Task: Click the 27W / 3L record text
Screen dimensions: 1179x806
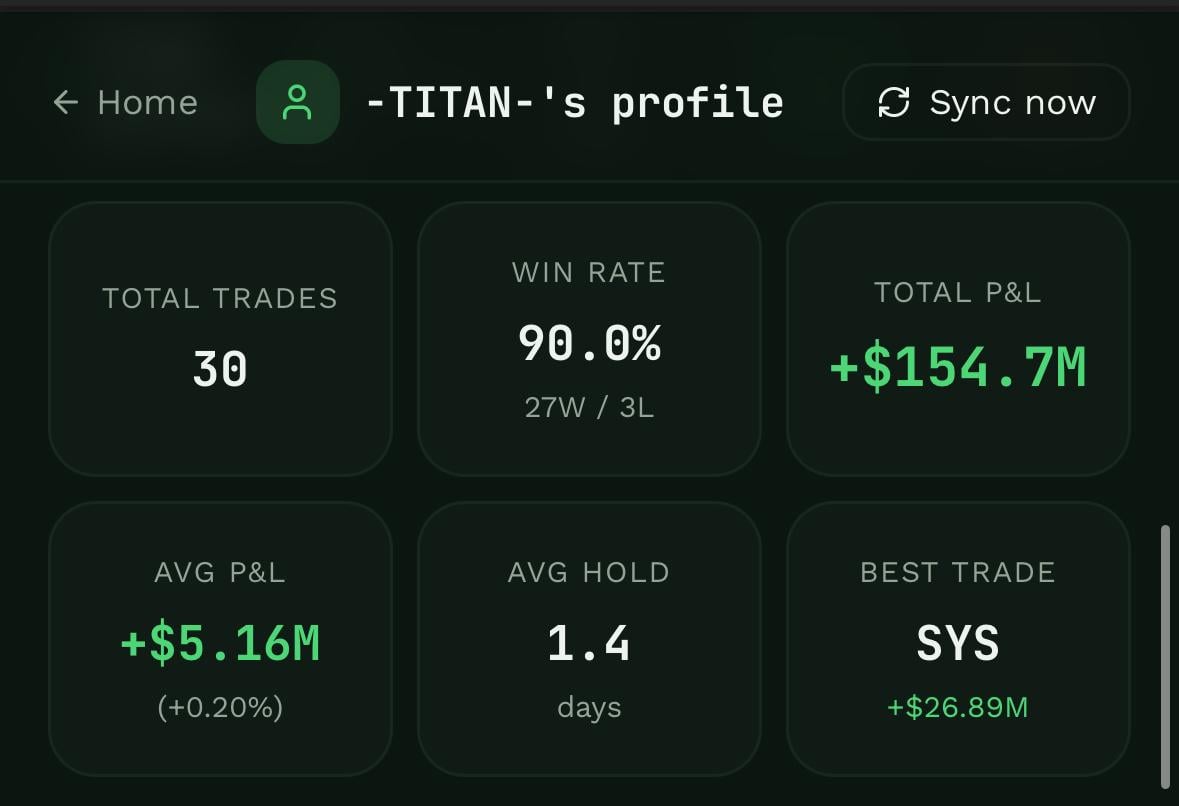Action: [590, 408]
